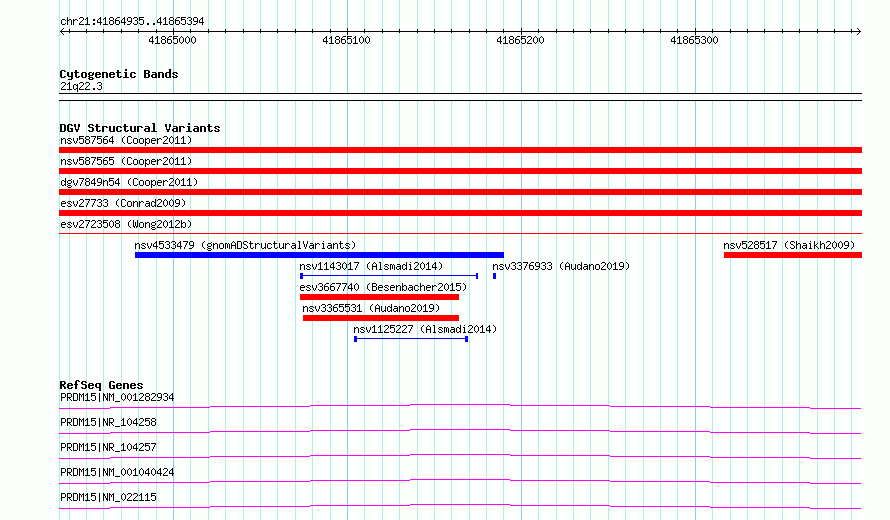Open the dgv7849n54 (Cooper2011) label

coord(129,182)
